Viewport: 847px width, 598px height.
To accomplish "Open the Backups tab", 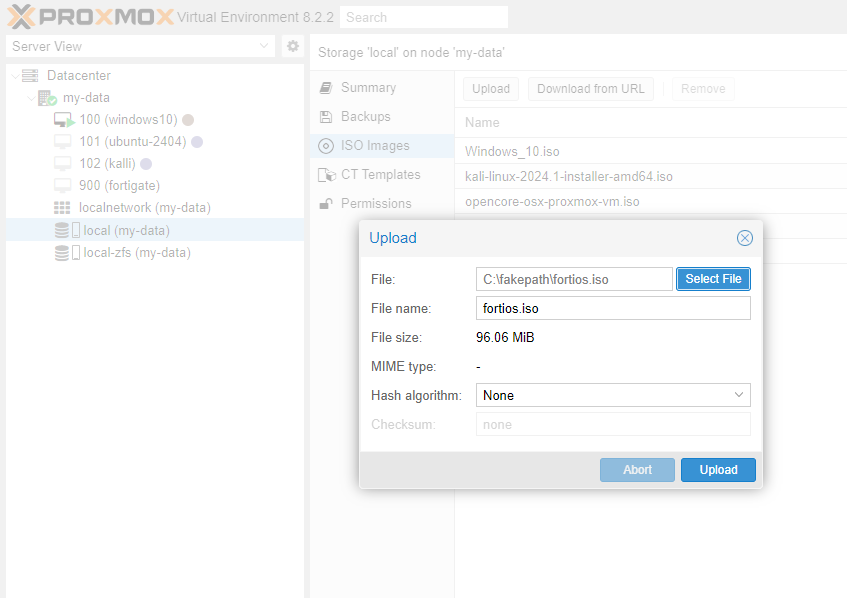I will pos(382,117).
